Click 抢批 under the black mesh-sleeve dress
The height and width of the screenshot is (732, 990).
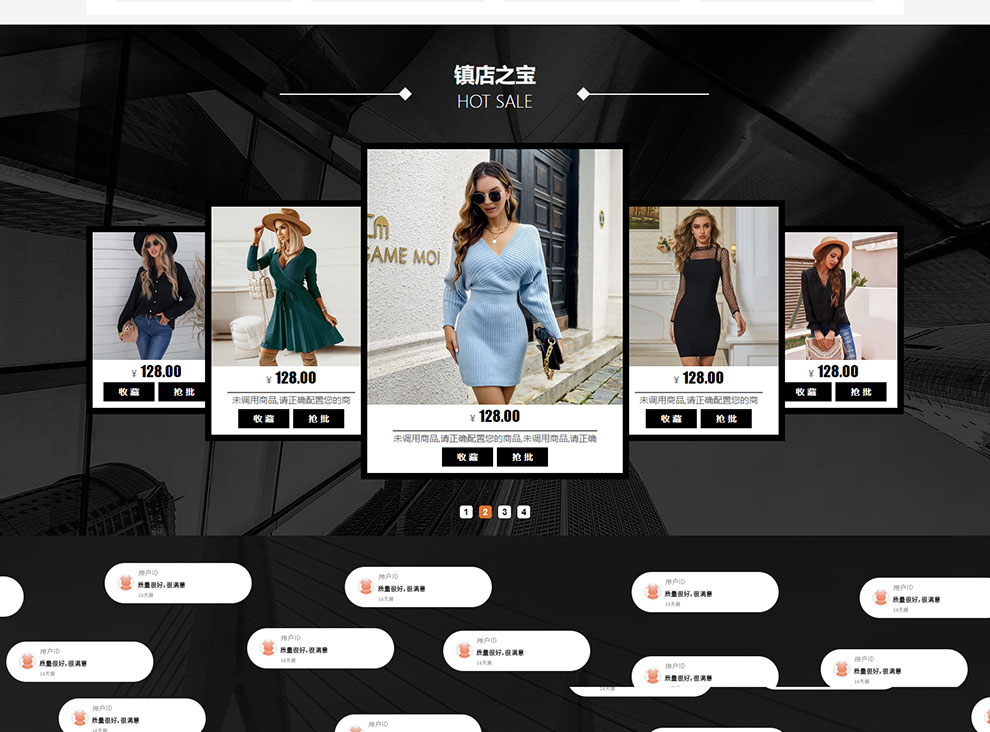(x=726, y=419)
